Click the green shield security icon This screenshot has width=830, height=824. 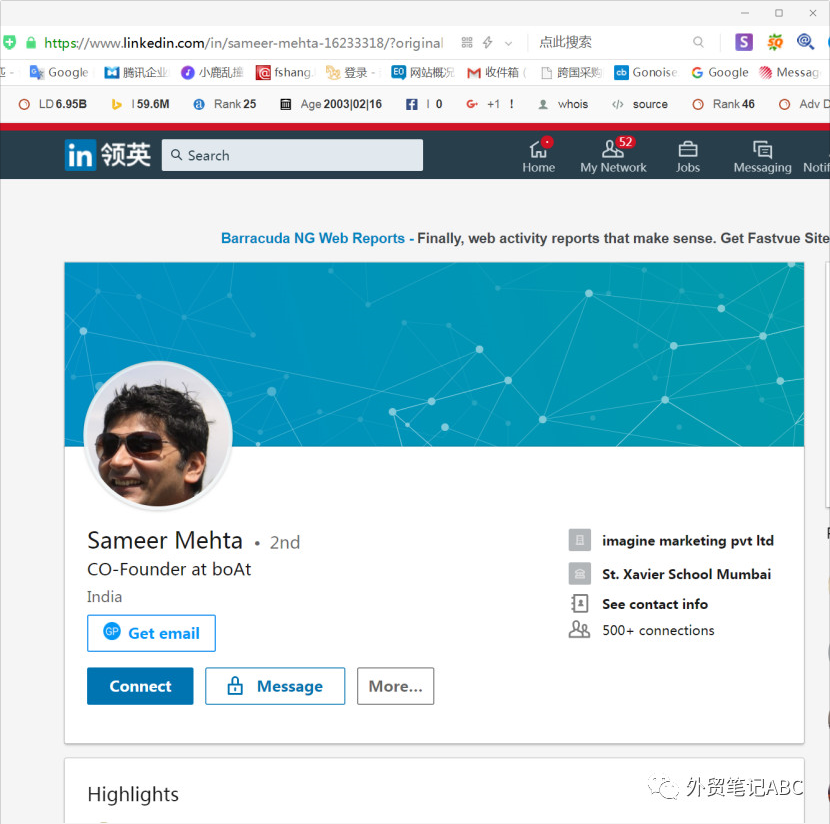coord(10,42)
